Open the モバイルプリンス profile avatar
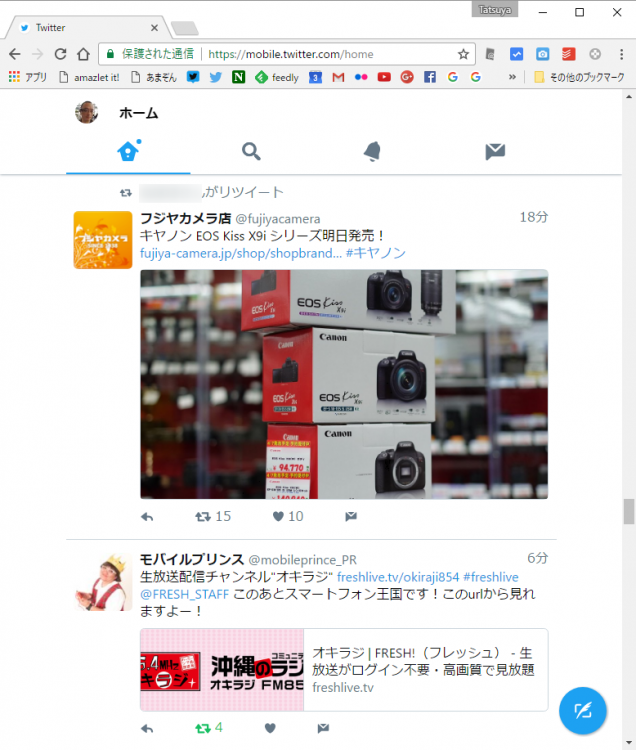 (103, 582)
